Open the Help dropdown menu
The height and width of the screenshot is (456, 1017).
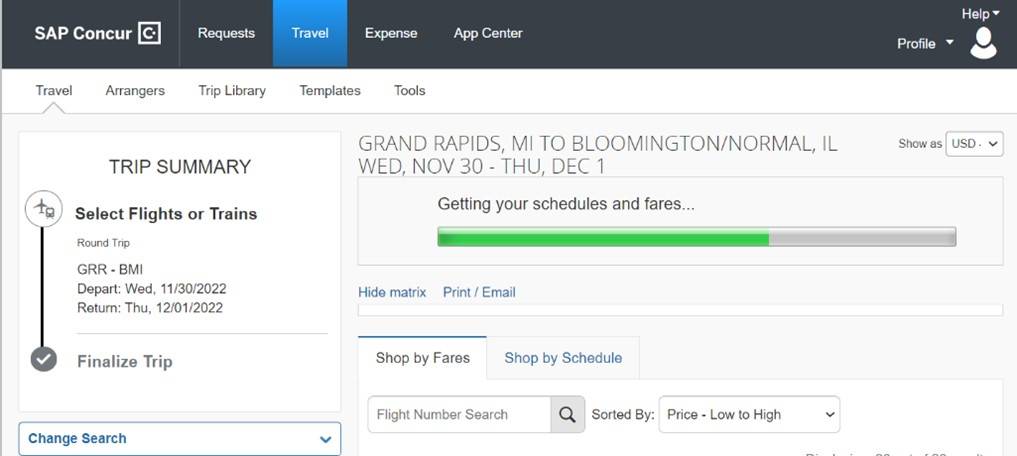pos(980,14)
